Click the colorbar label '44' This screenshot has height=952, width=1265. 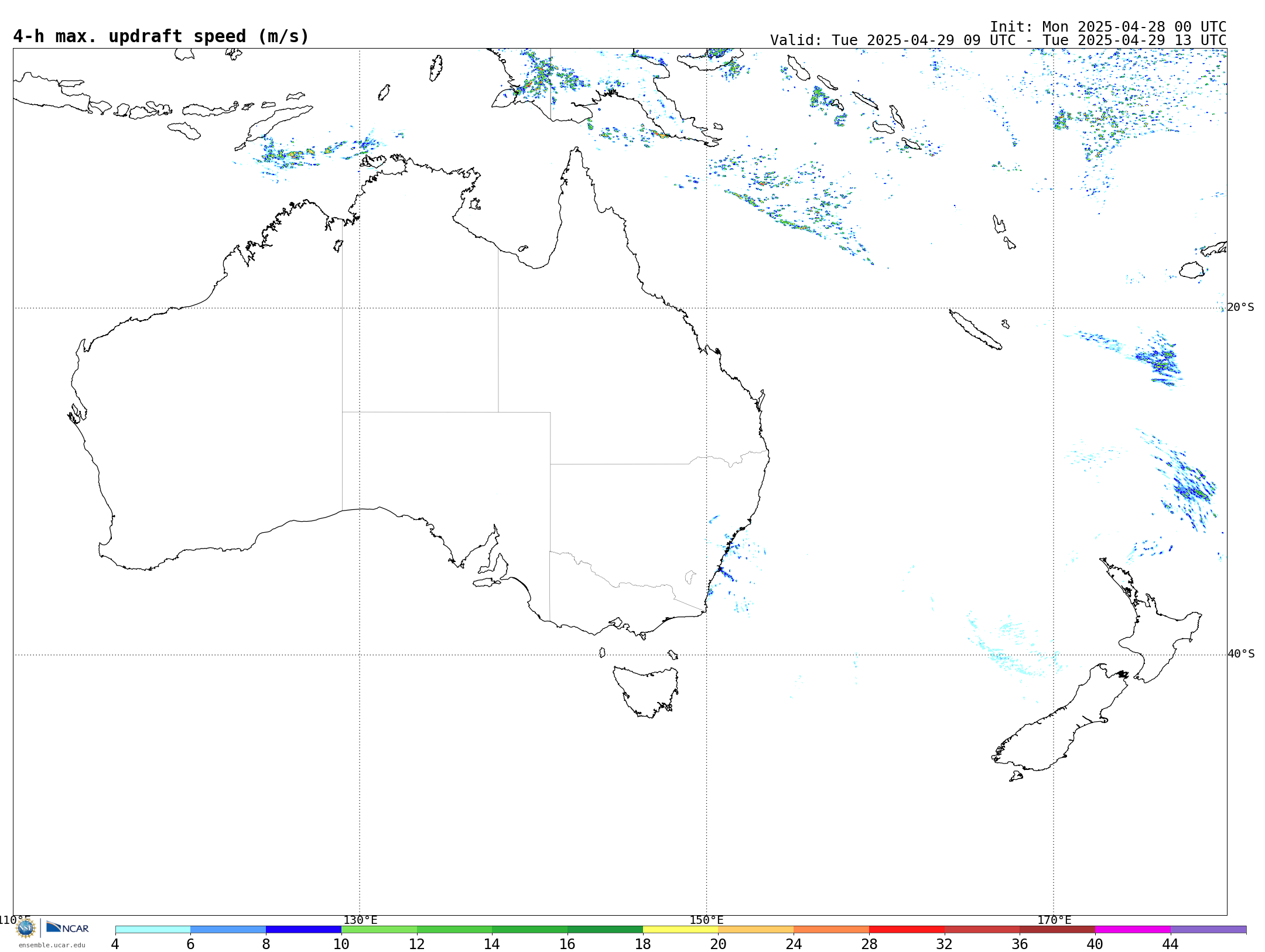[1171, 944]
